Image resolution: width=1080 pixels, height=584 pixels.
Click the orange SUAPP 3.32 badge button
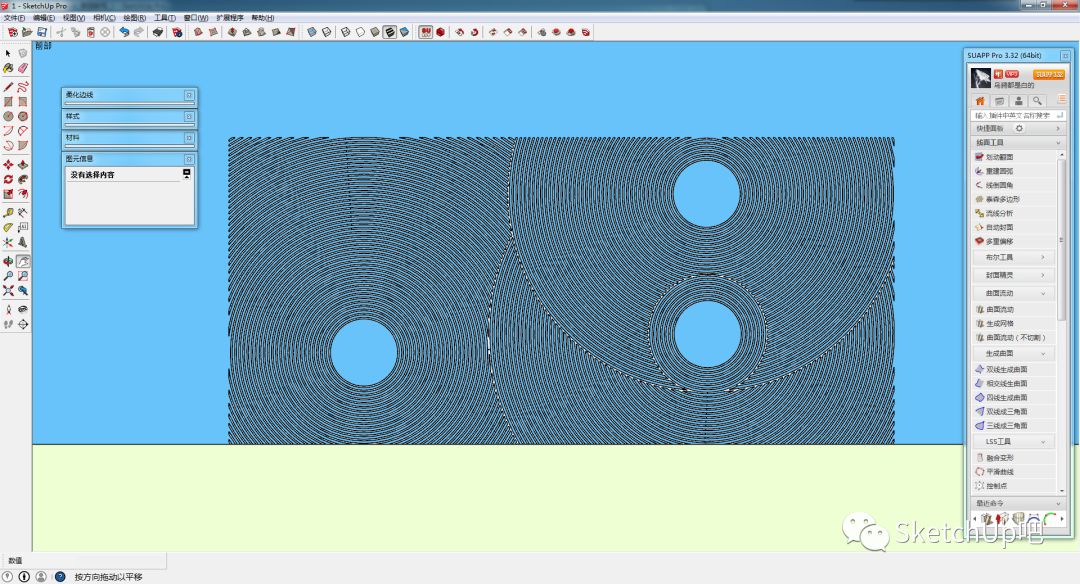click(x=1049, y=74)
